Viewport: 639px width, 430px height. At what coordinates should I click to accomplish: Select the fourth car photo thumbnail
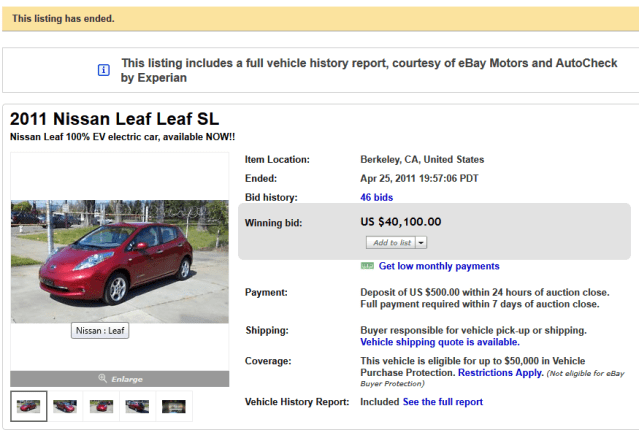pyautogui.click(x=137, y=406)
